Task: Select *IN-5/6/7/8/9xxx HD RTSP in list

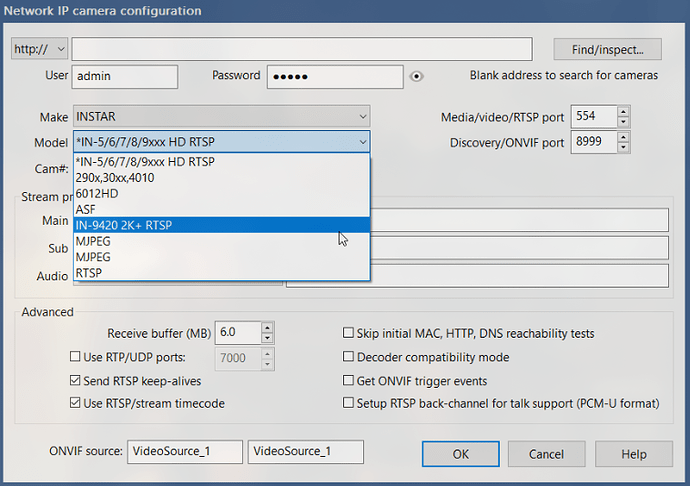Action: [x=221, y=162]
